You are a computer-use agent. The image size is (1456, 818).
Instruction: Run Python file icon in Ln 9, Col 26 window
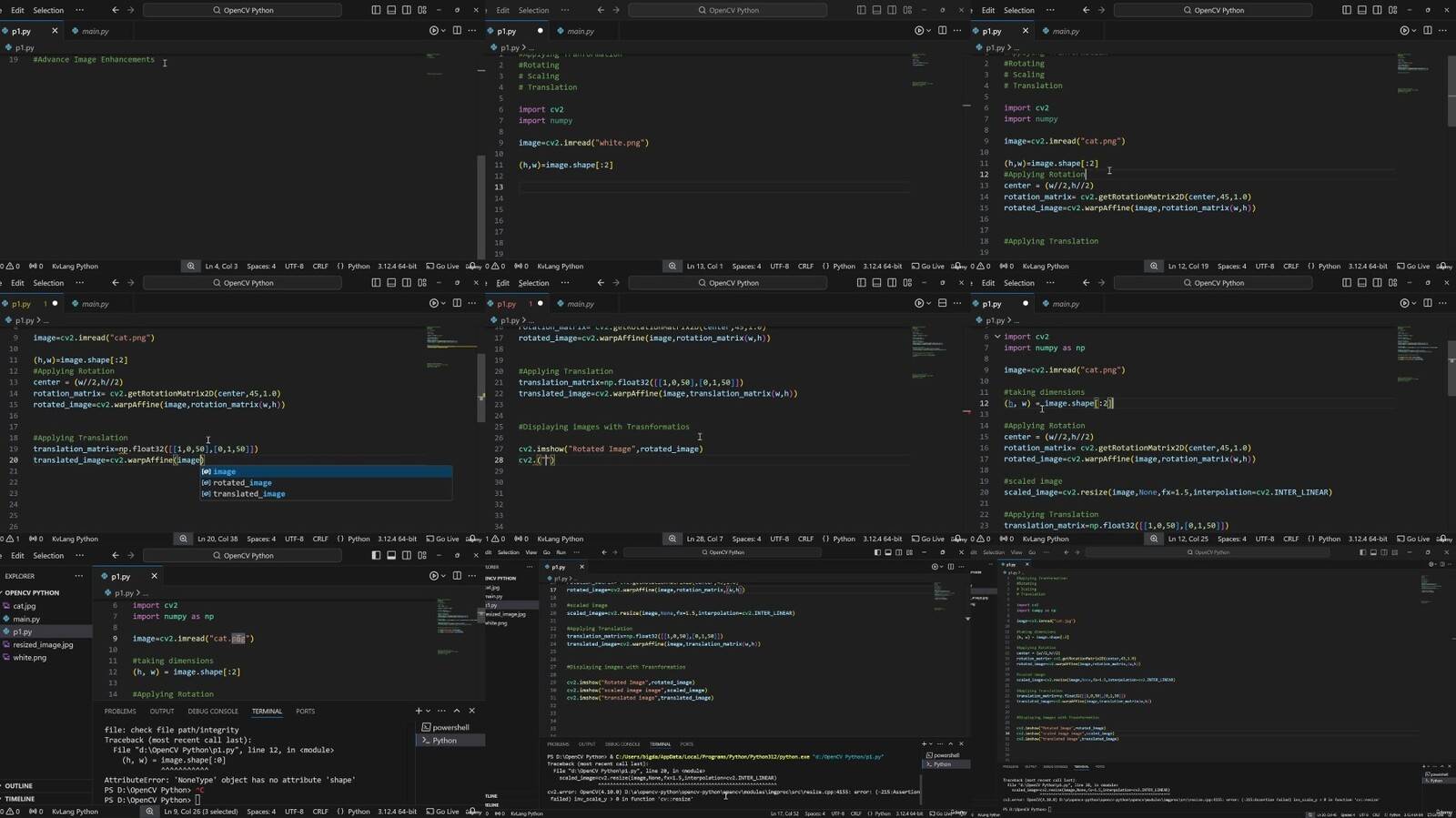433,576
